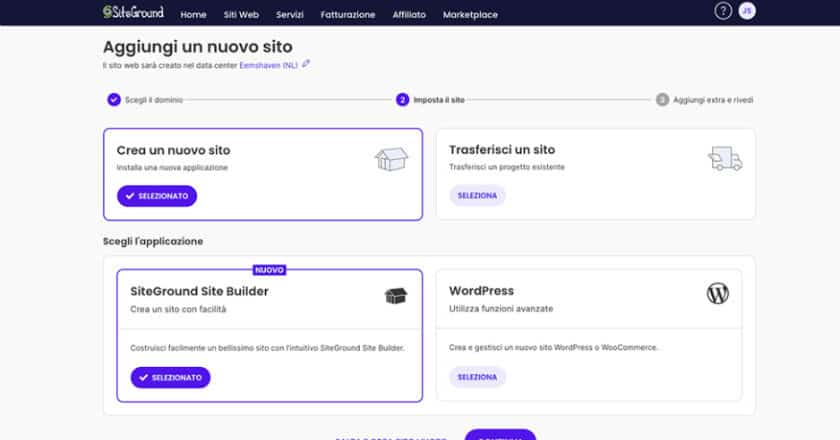Click the text Utilizza funzioni avanzate
The width and height of the screenshot is (840, 440).
click(501, 309)
